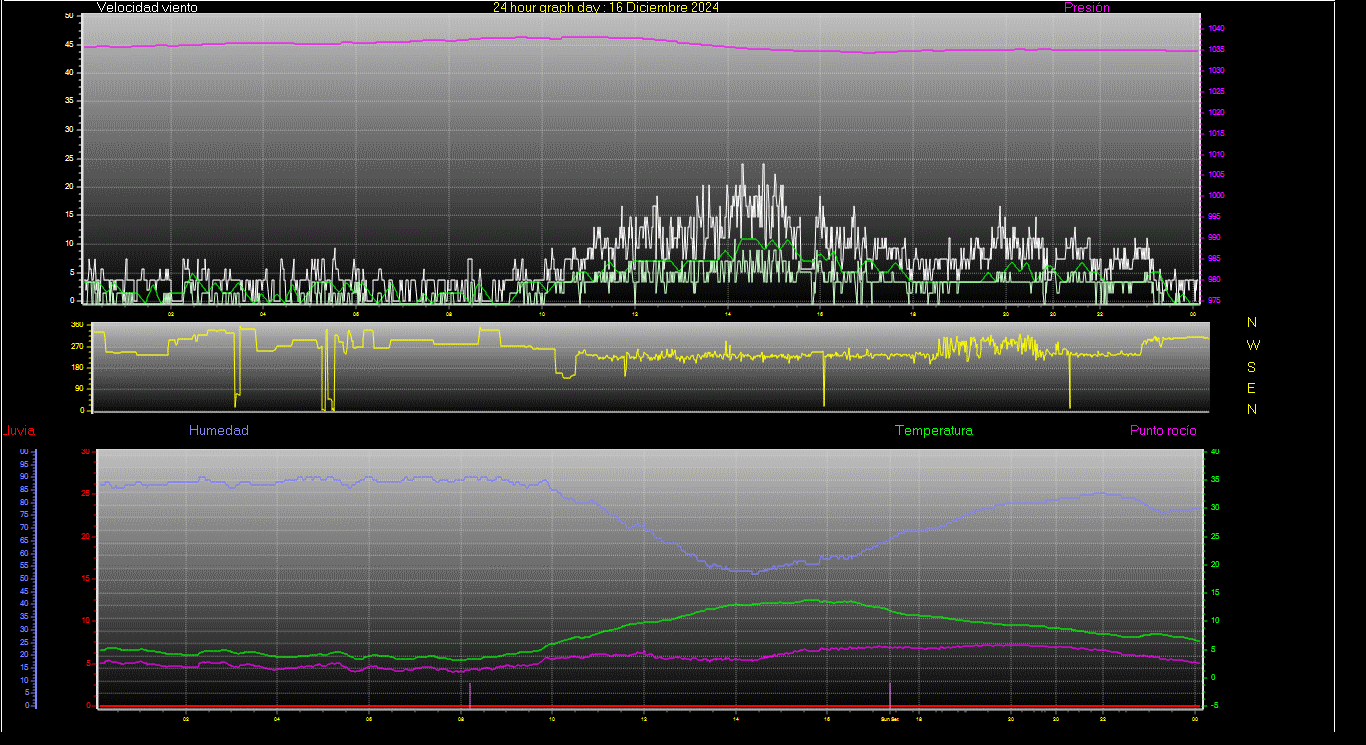The width and height of the screenshot is (1366, 745).
Task: Click the magenta 'Presión' label
Action: [x=1087, y=7]
